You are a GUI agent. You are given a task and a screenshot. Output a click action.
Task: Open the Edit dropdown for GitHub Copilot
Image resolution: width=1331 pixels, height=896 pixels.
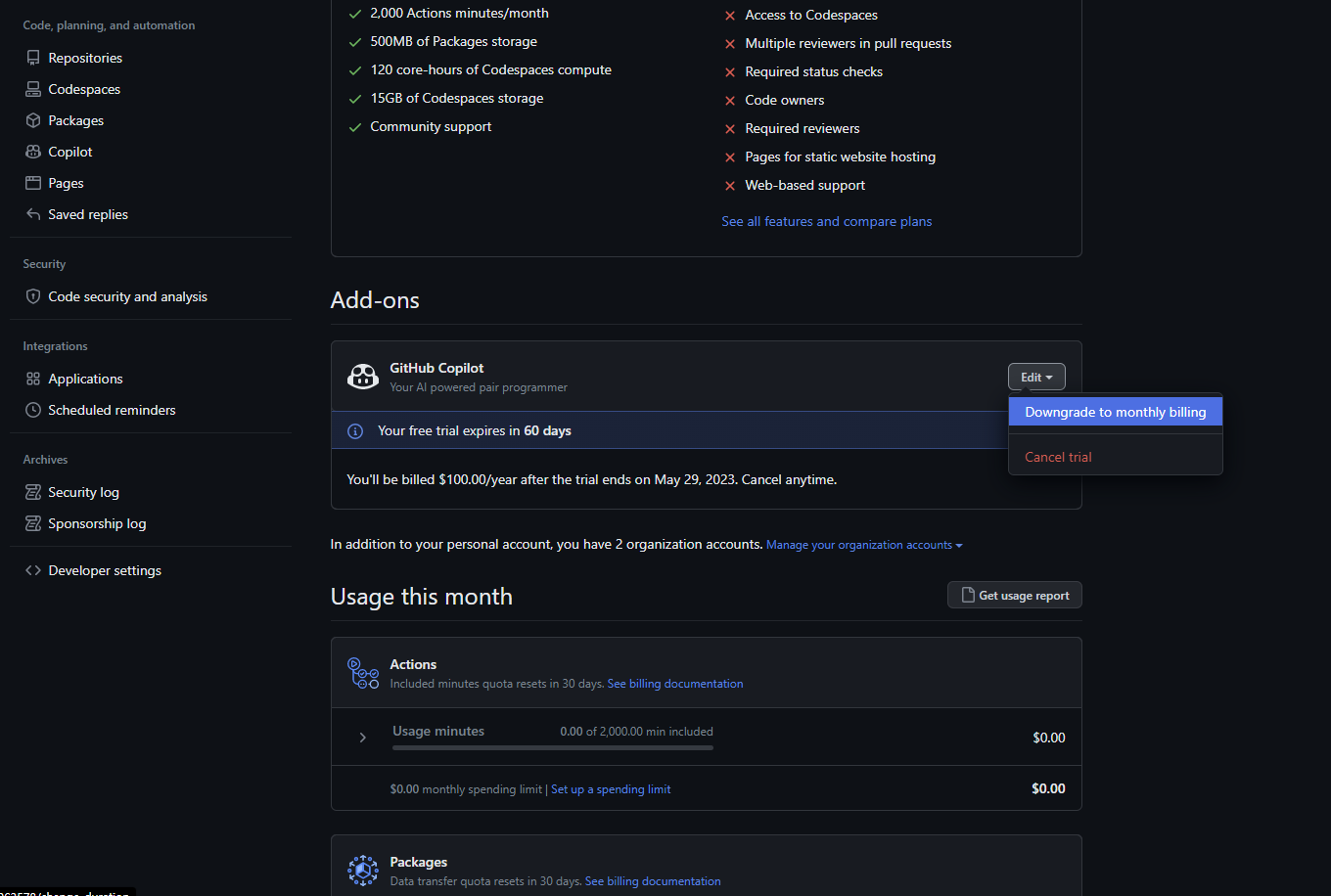[x=1036, y=377]
